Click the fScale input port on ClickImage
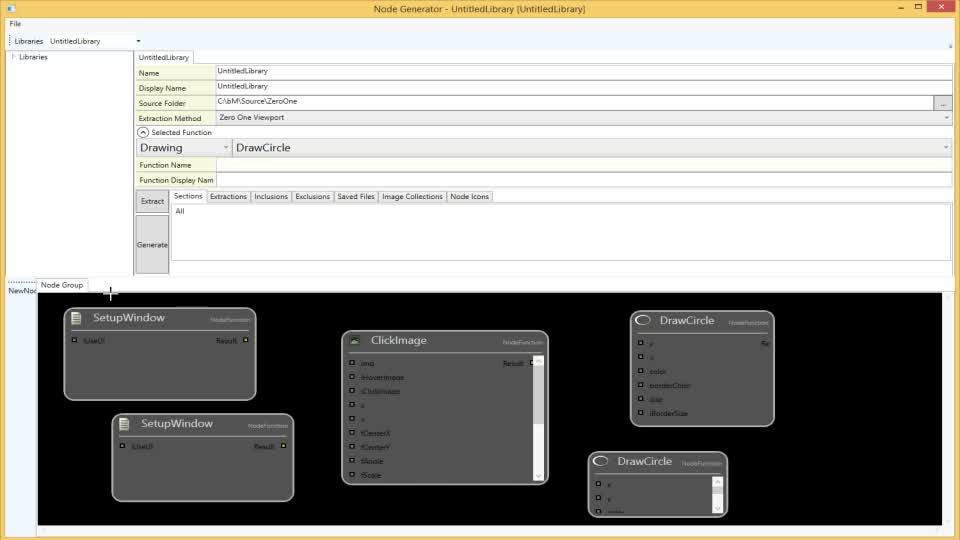Screen dimensions: 960x540 [x=352, y=474]
